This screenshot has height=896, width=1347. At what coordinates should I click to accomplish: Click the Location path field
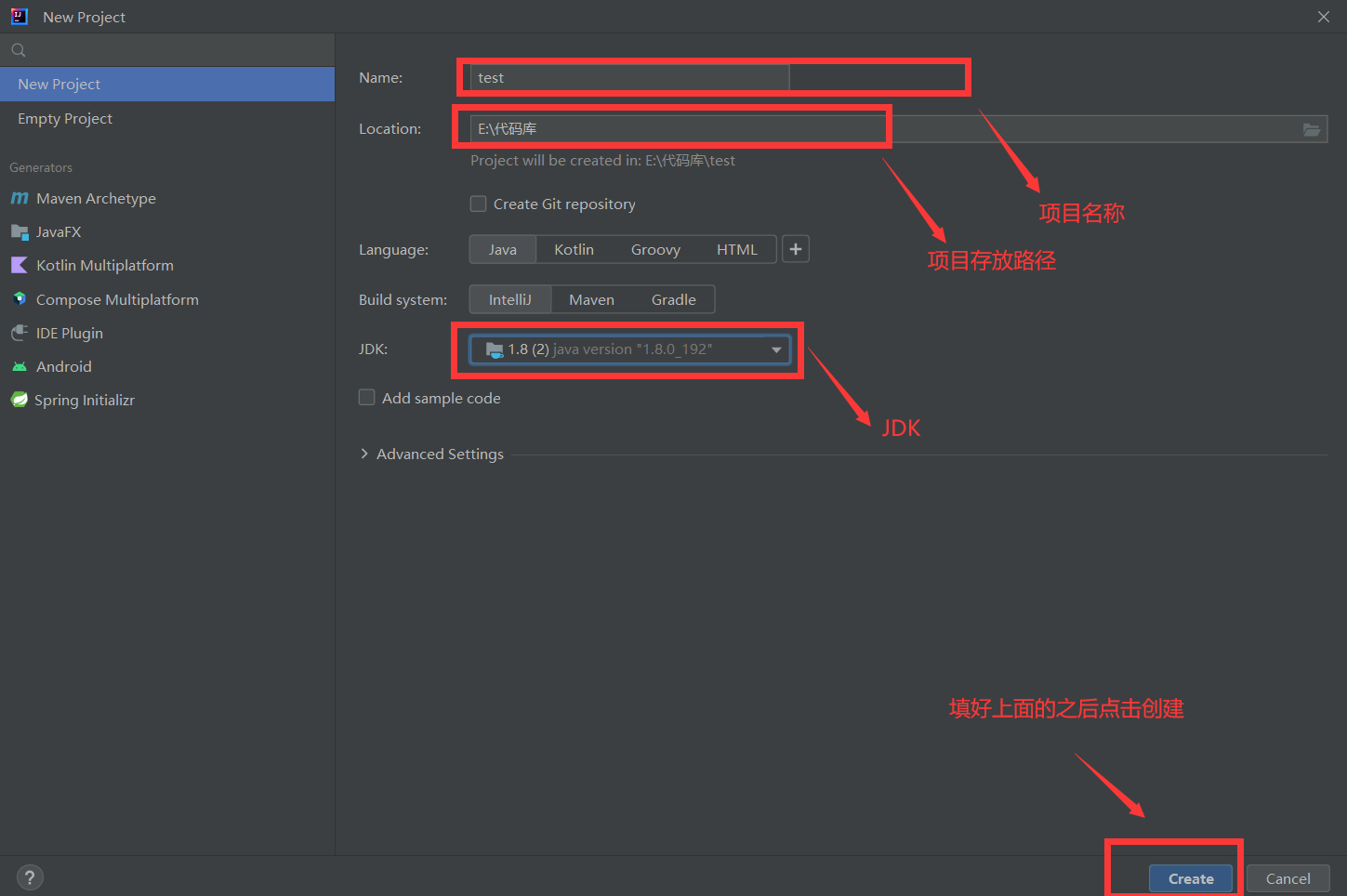pyautogui.click(x=899, y=129)
